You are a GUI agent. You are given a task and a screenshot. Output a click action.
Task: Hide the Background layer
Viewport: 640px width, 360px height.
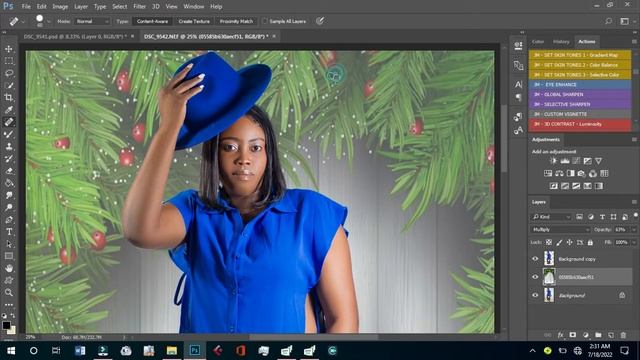point(535,295)
